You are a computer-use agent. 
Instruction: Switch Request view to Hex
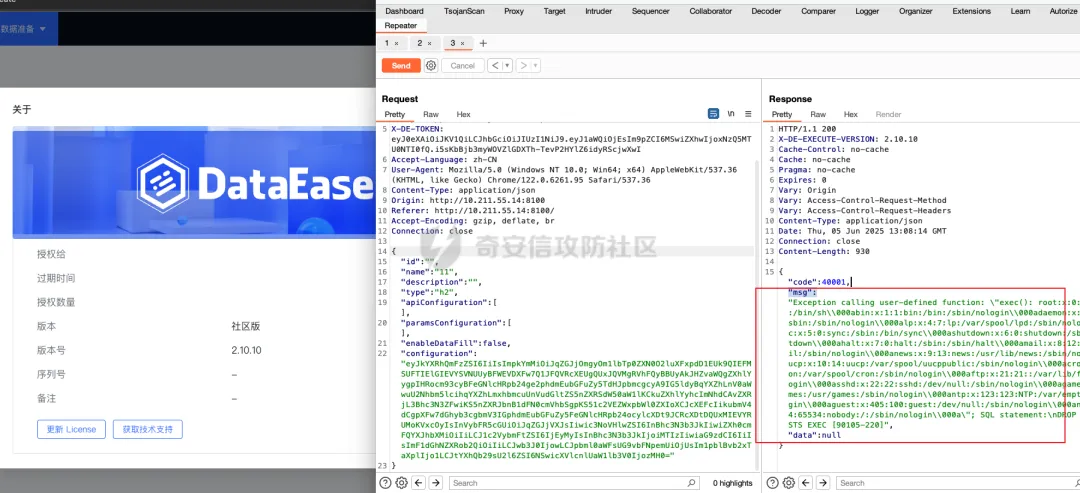pyautogui.click(x=464, y=114)
